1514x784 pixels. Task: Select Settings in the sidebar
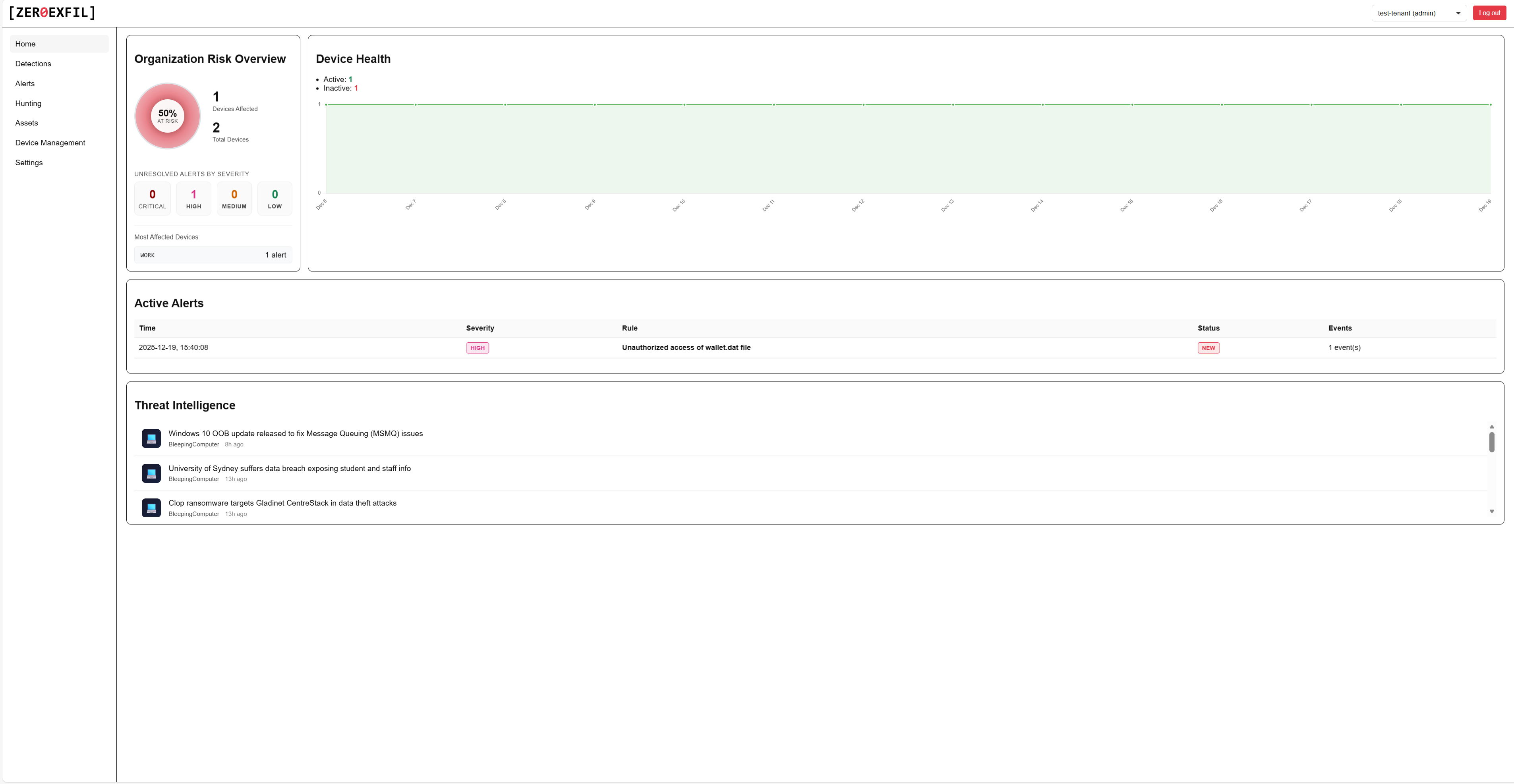click(x=29, y=163)
